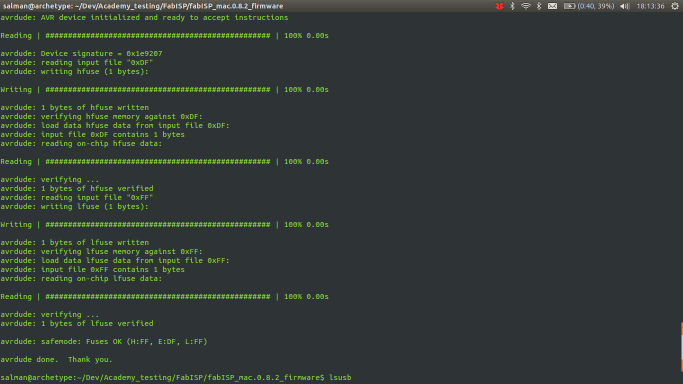683x384 pixels.
Task: Click line 'input file 0xFF contains 1 bytes'
Action: pos(92,269)
